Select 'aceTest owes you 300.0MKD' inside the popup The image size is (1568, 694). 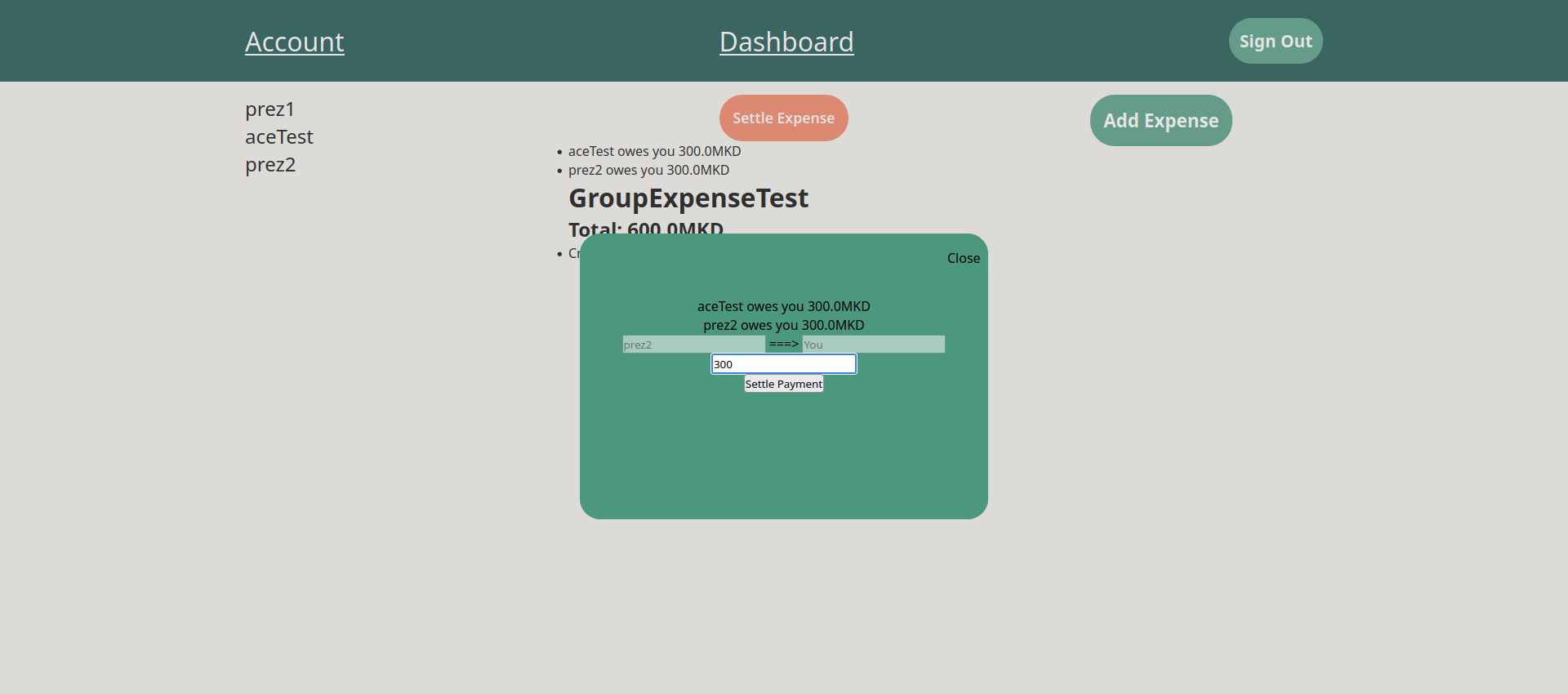(783, 306)
